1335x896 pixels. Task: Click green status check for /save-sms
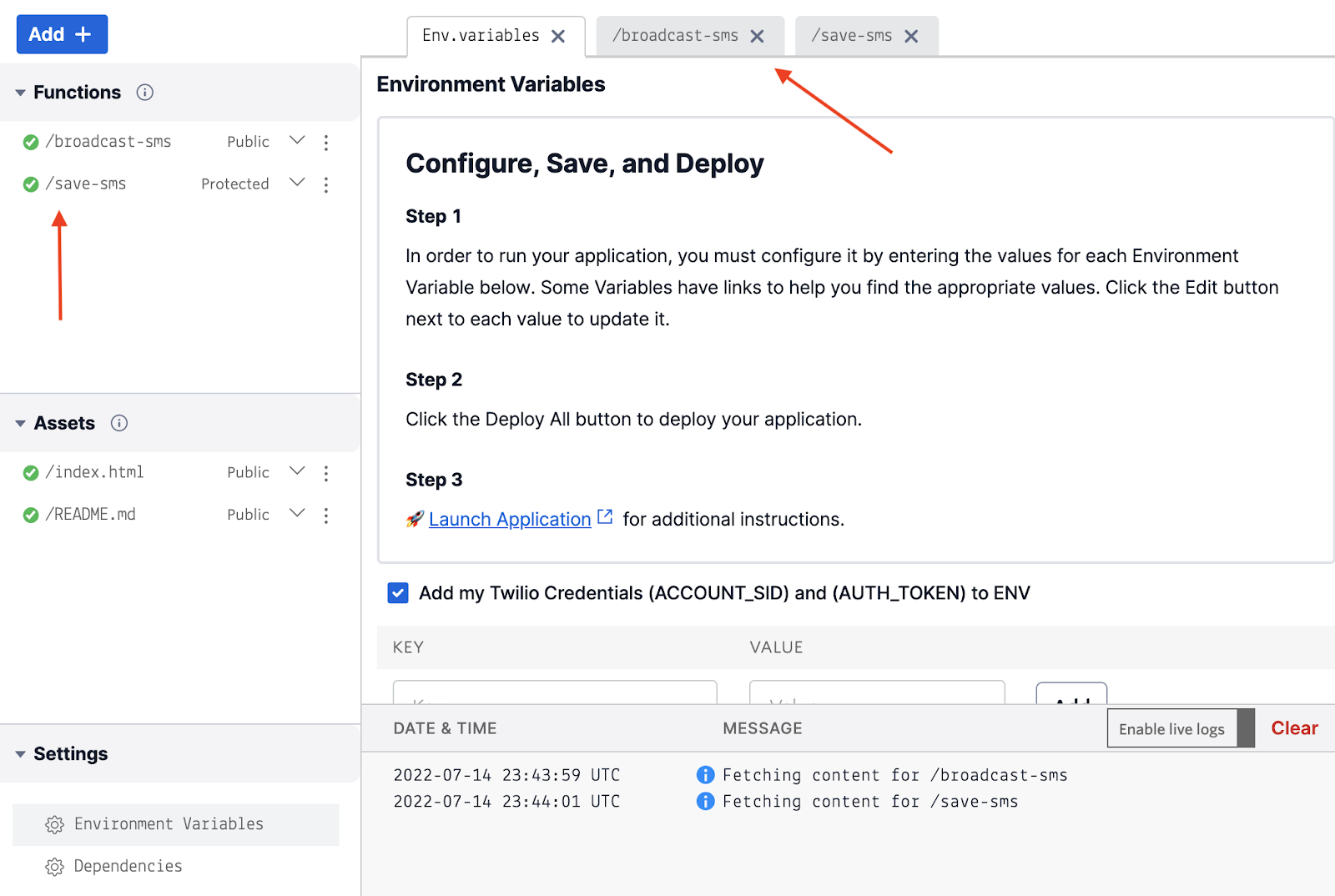(x=31, y=184)
